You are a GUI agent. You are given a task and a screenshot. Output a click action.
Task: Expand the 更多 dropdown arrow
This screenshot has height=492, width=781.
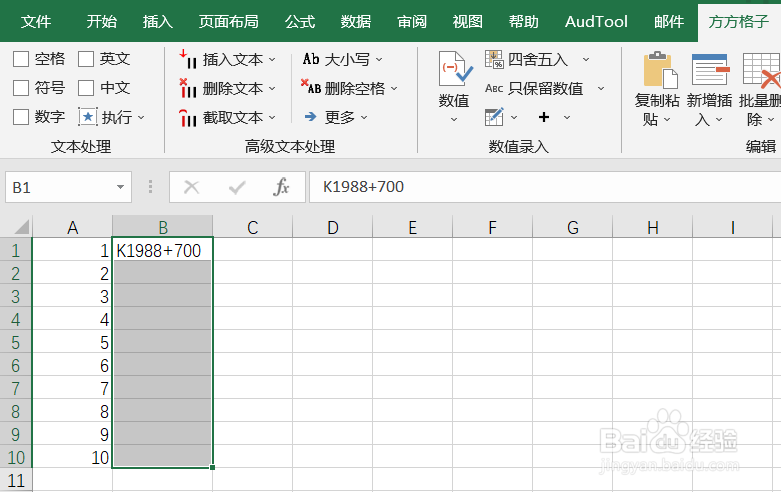(x=364, y=118)
